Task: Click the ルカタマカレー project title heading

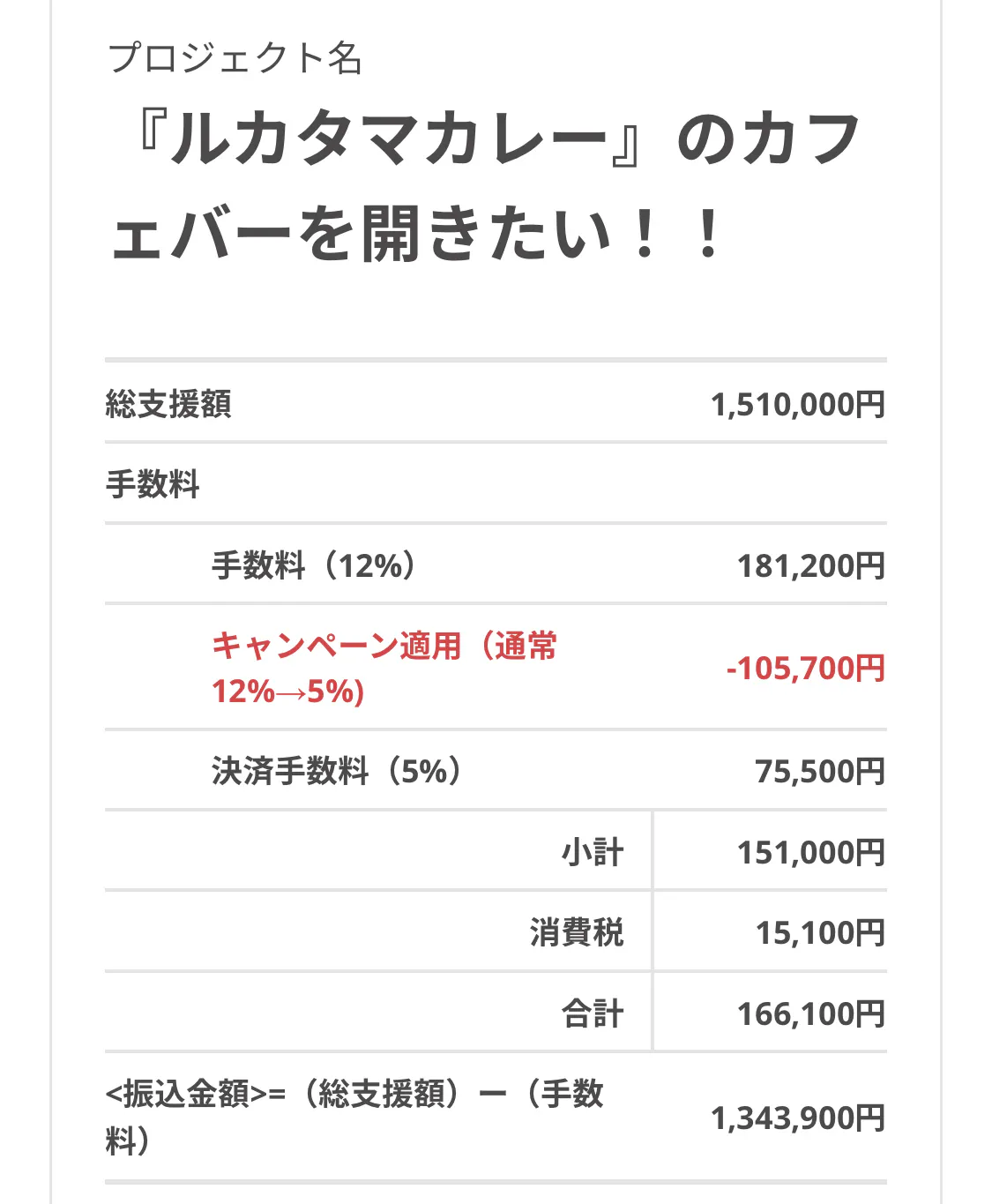Action: tap(485, 187)
